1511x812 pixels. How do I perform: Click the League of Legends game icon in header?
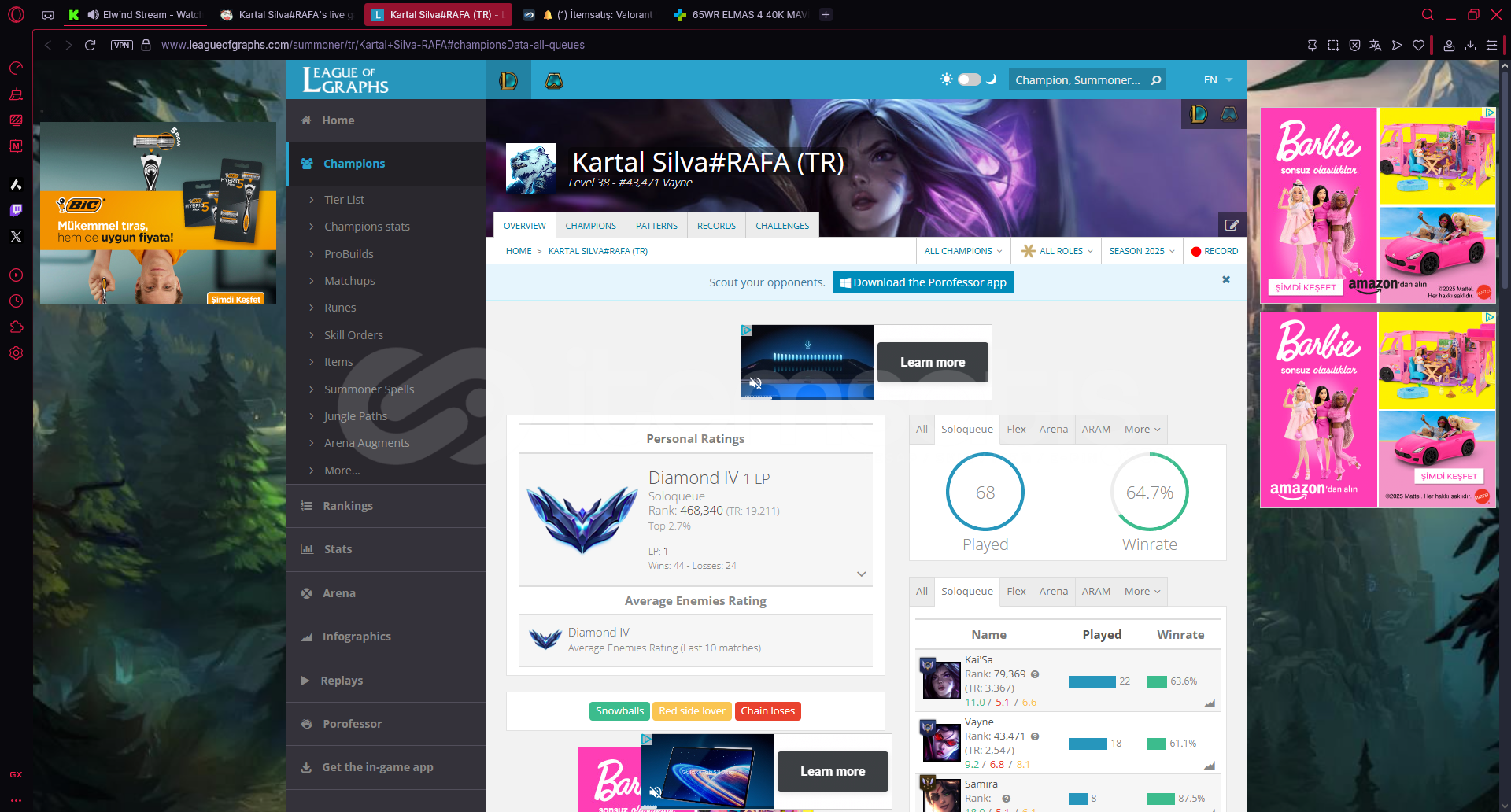pyautogui.click(x=508, y=80)
